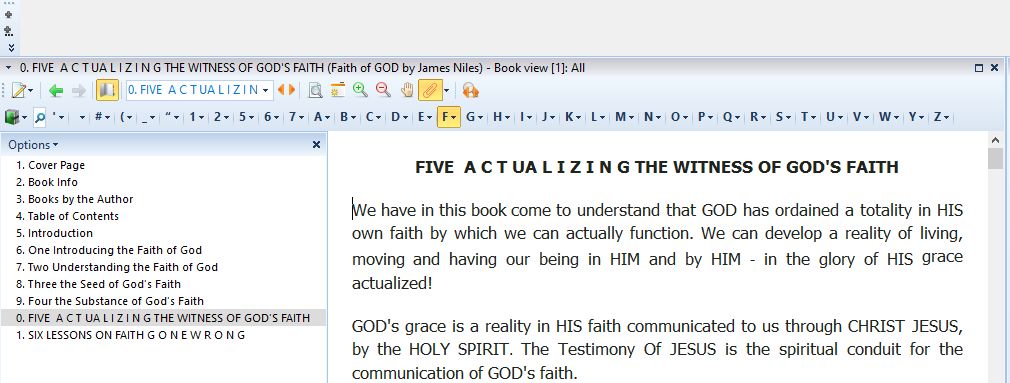Expand the Options dropdown in sidebar
The height and width of the screenshot is (383, 1010).
pos(33,145)
